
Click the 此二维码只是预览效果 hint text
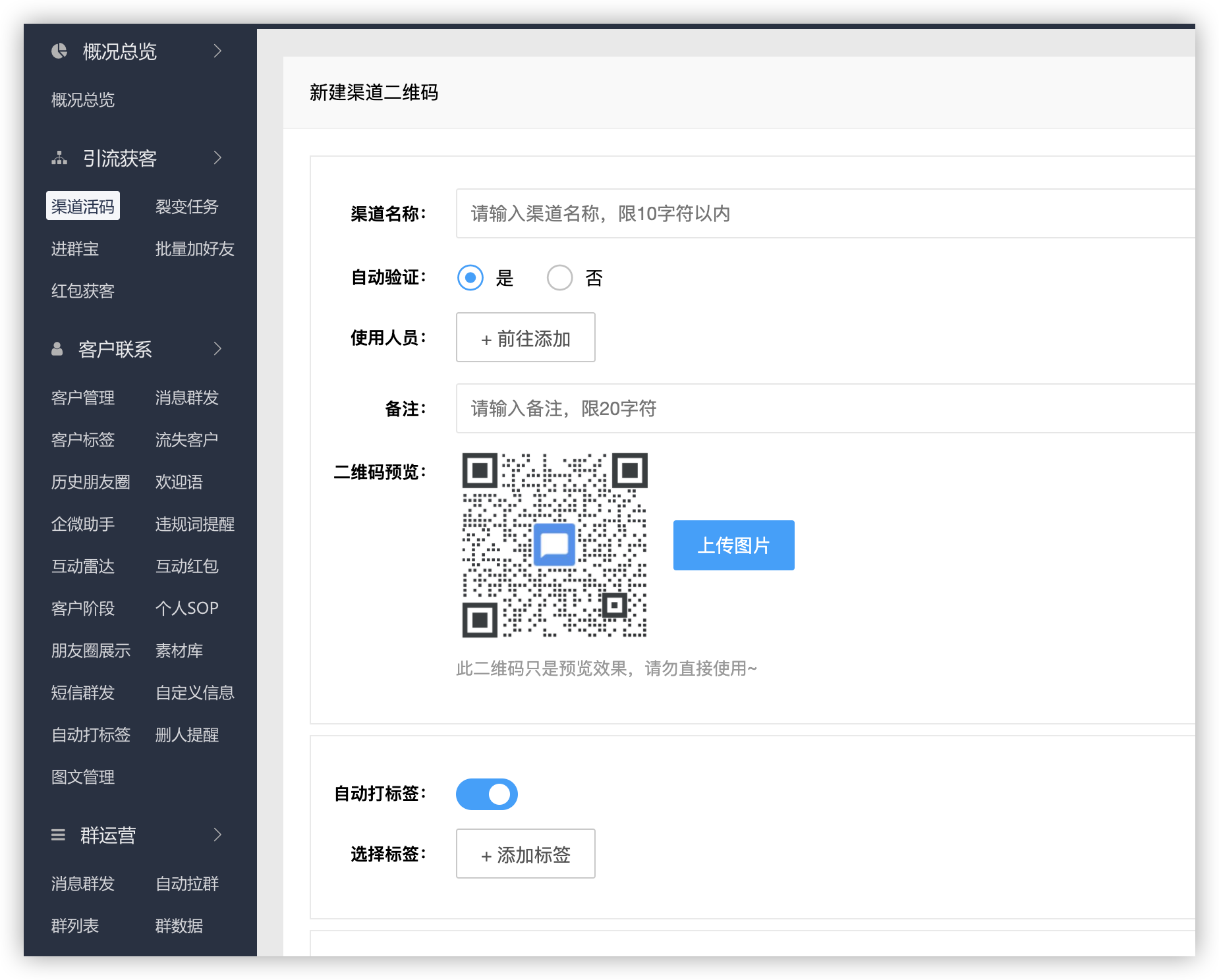(x=606, y=669)
